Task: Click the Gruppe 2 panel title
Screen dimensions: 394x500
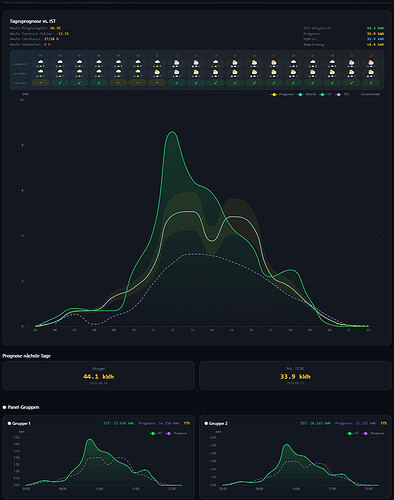Action: point(218,423)
